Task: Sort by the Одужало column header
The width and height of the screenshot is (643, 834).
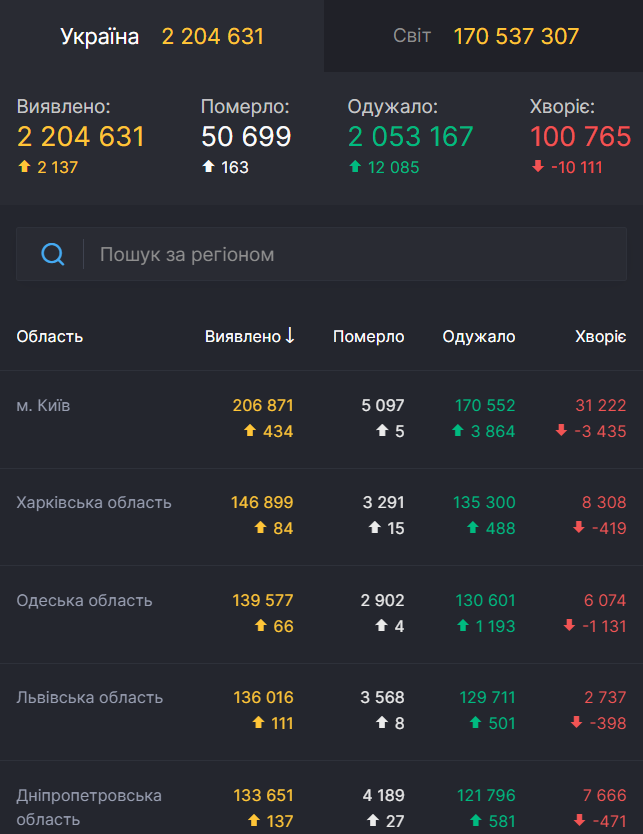Action: 479,336
